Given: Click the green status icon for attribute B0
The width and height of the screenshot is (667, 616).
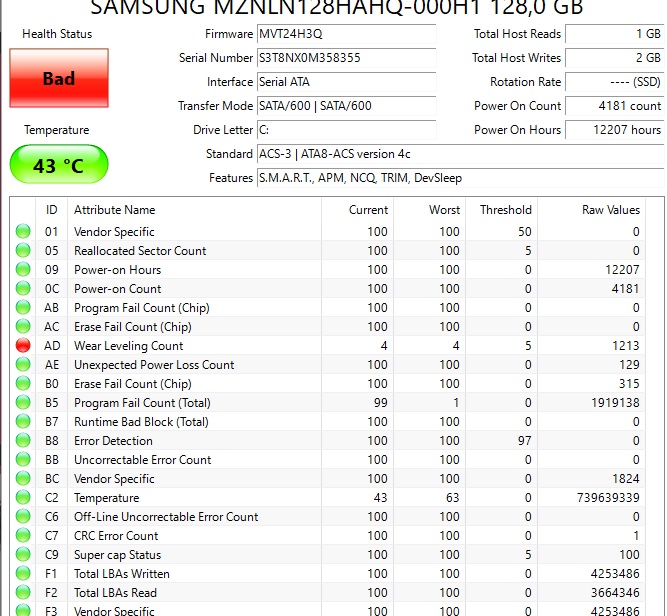Looking at the screenshot, I should pos(23,383).
